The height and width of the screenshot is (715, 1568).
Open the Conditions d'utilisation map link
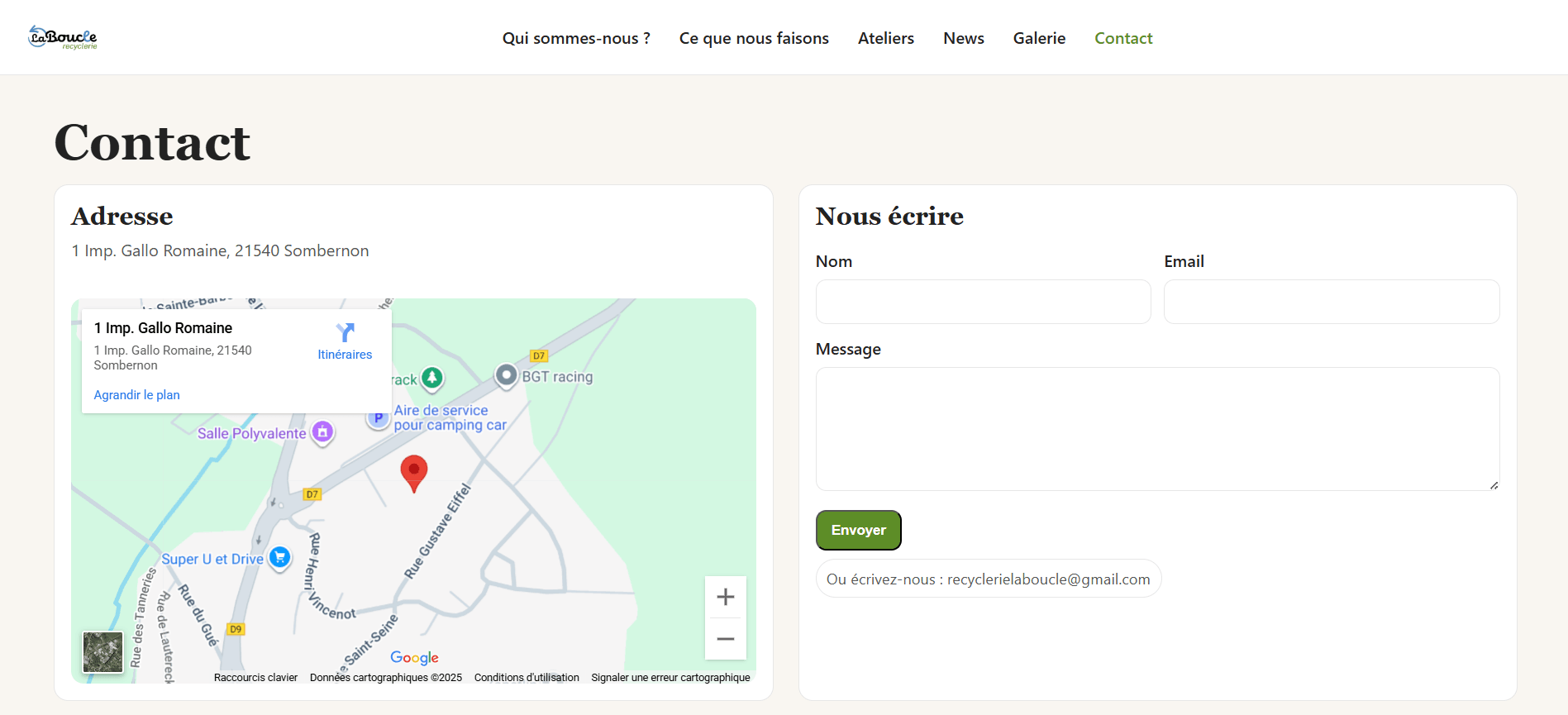pyautogui.click(x=527, y=678)
